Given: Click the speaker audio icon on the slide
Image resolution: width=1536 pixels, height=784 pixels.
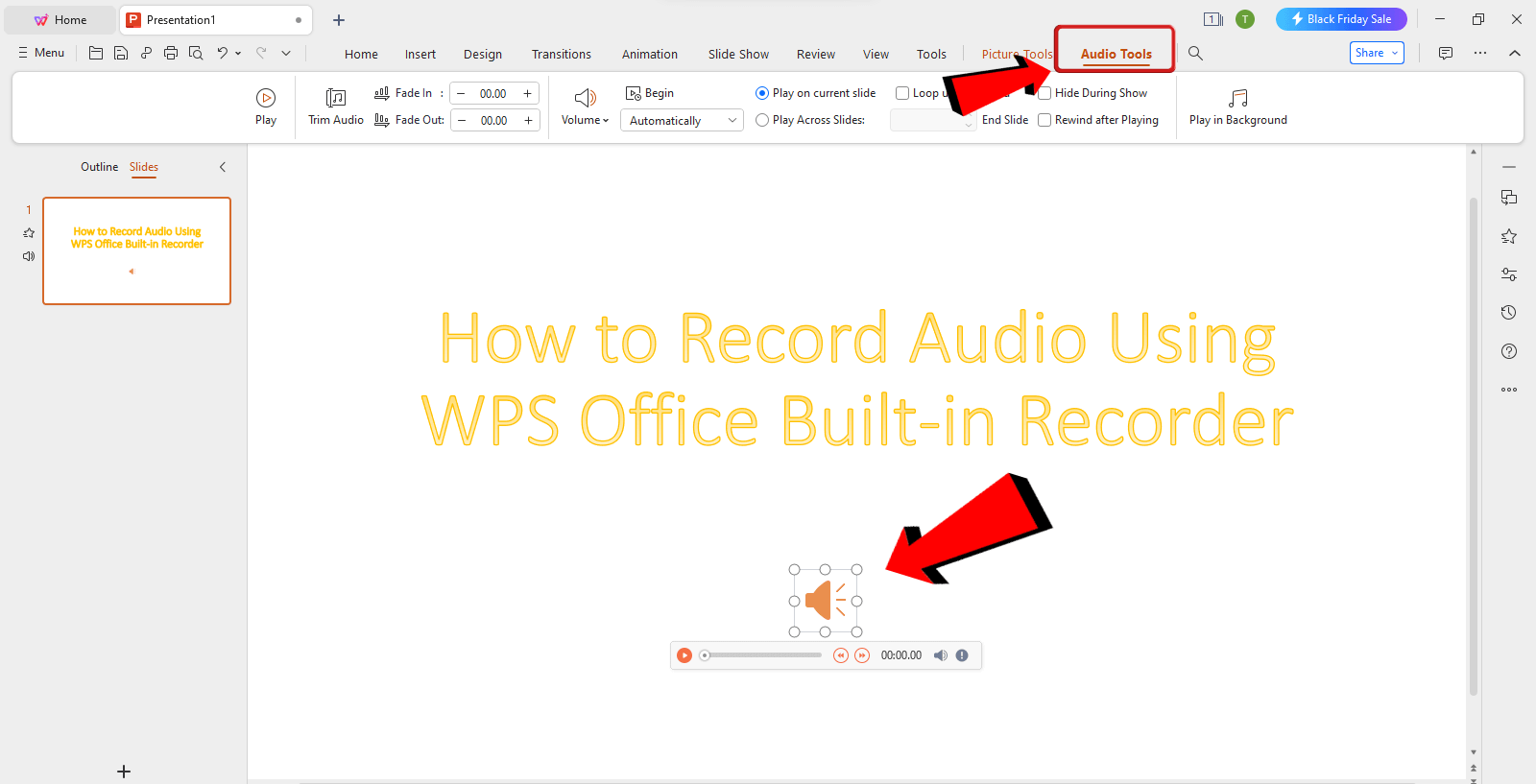Looking at the screenshot, I should [x=826, y=601].
